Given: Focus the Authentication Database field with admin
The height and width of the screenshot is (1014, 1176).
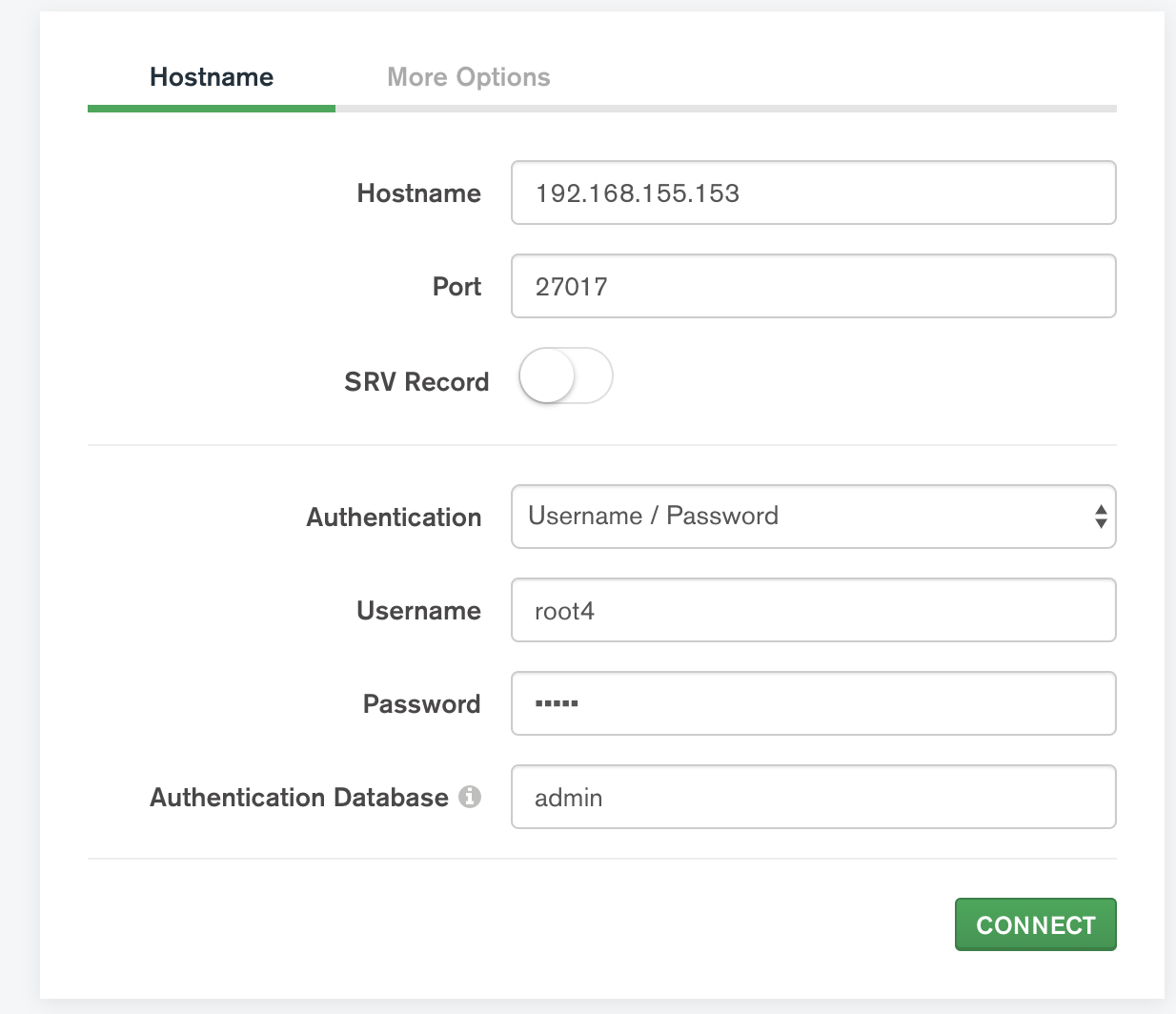Looking at the screenshot, I should pos(813,798).
